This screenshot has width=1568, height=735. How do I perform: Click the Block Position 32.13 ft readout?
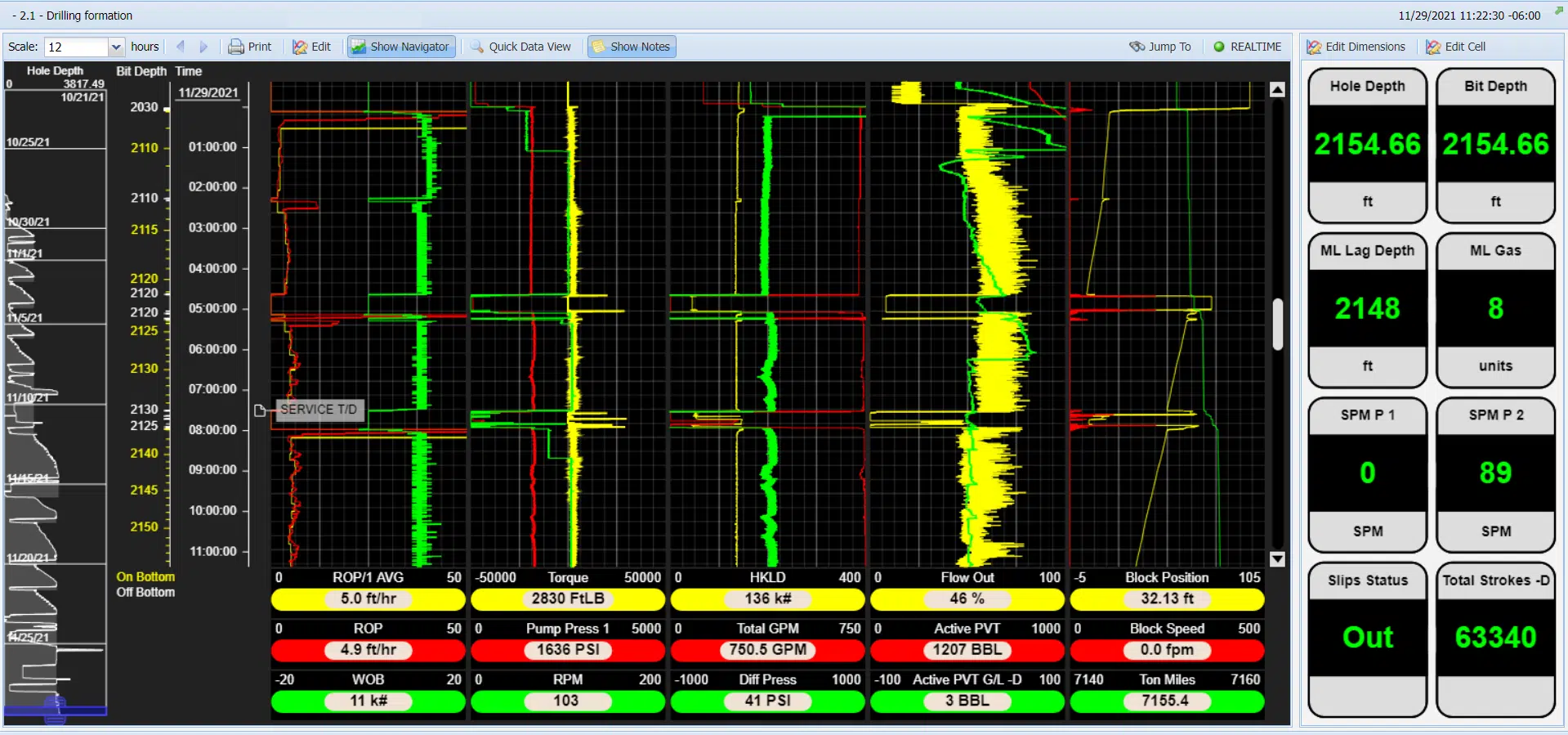pos(1167,598)
